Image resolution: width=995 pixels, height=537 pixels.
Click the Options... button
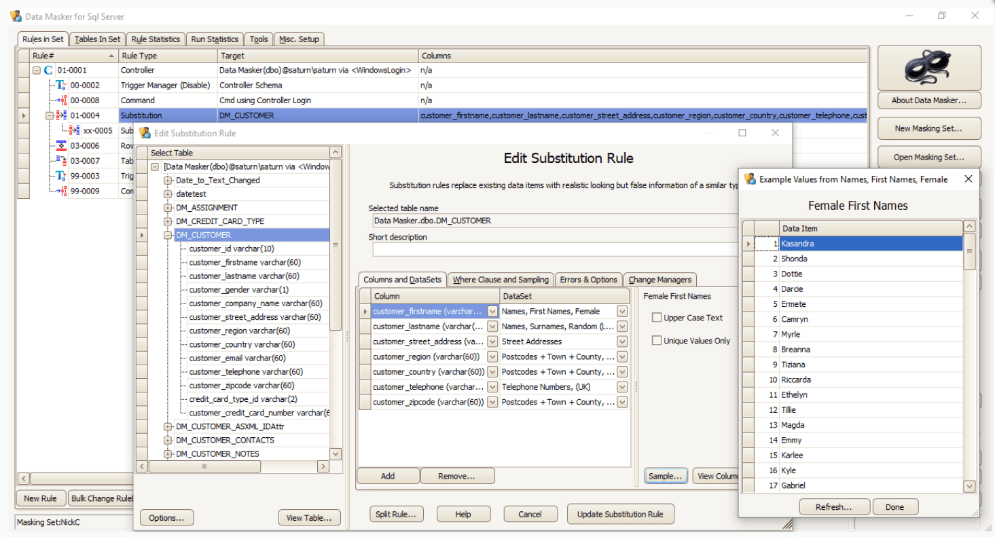(166, 518)
